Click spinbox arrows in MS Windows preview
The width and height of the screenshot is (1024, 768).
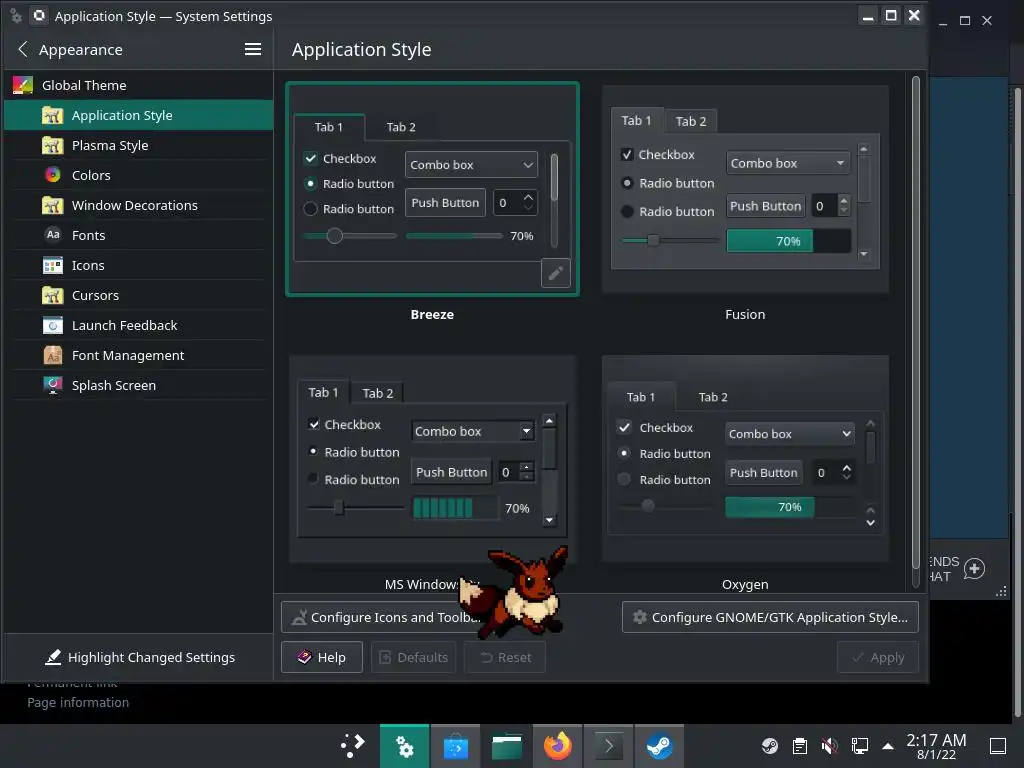coord(527,472)
